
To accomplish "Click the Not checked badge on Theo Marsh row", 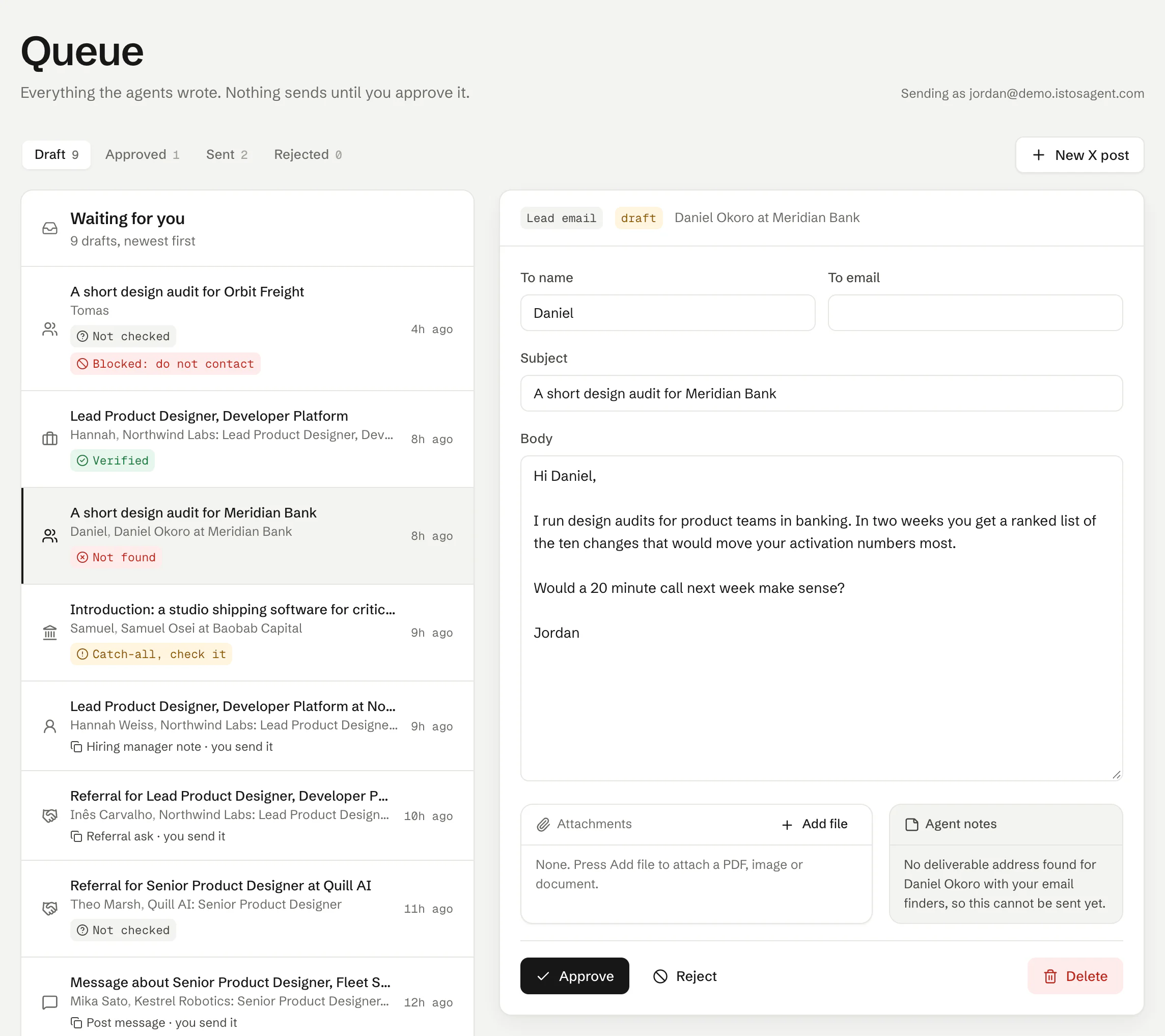I will [x=123, y=930].
